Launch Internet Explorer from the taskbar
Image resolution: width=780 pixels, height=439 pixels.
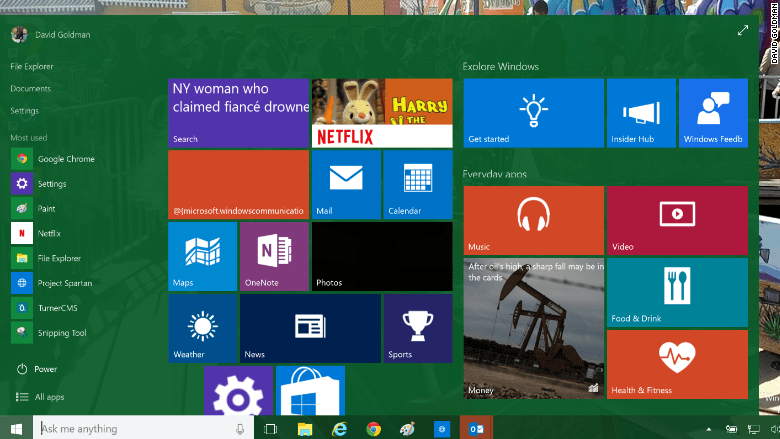[x=339, y=429]
